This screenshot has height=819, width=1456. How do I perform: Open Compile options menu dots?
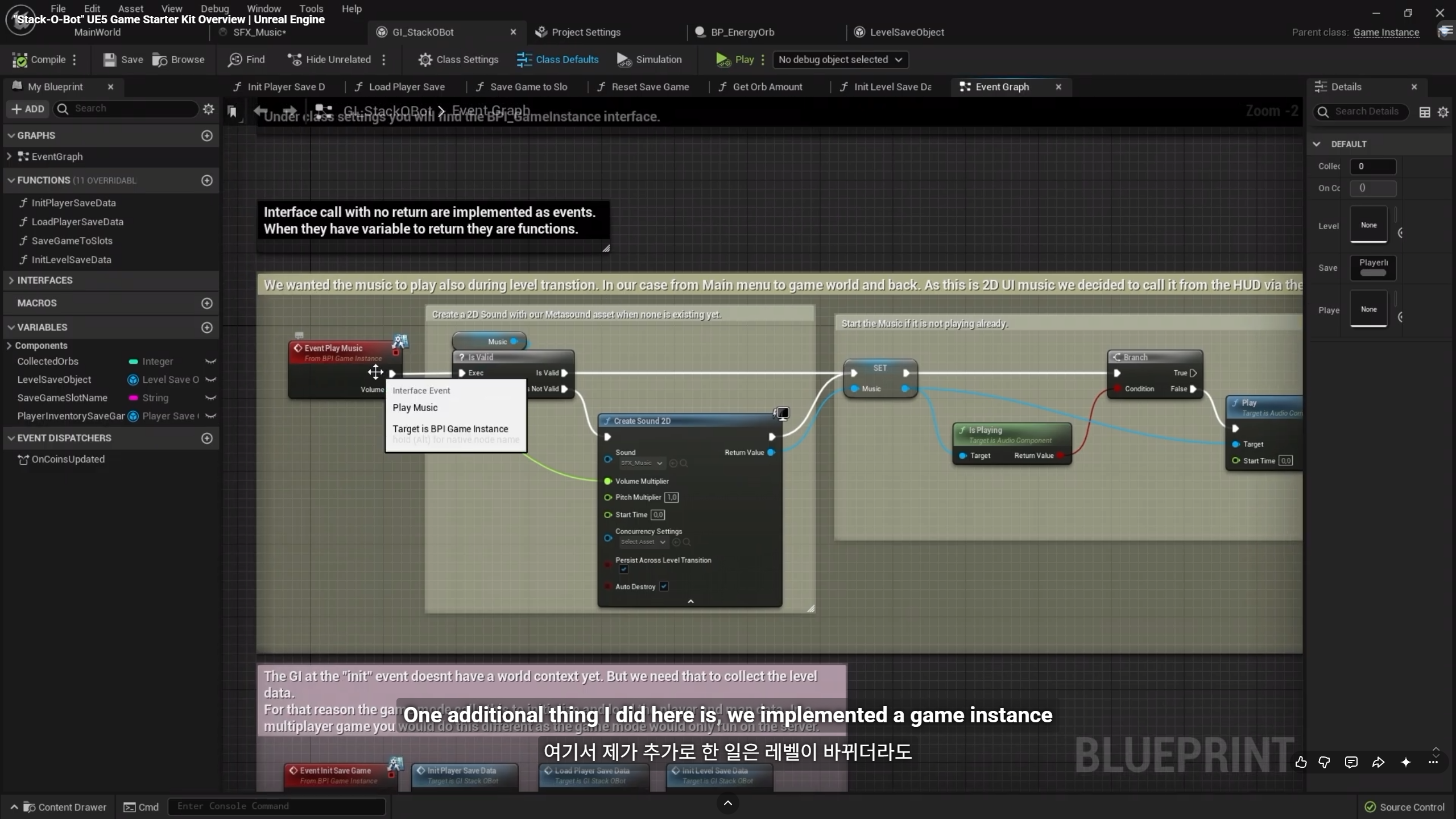(x=75, y=60)
